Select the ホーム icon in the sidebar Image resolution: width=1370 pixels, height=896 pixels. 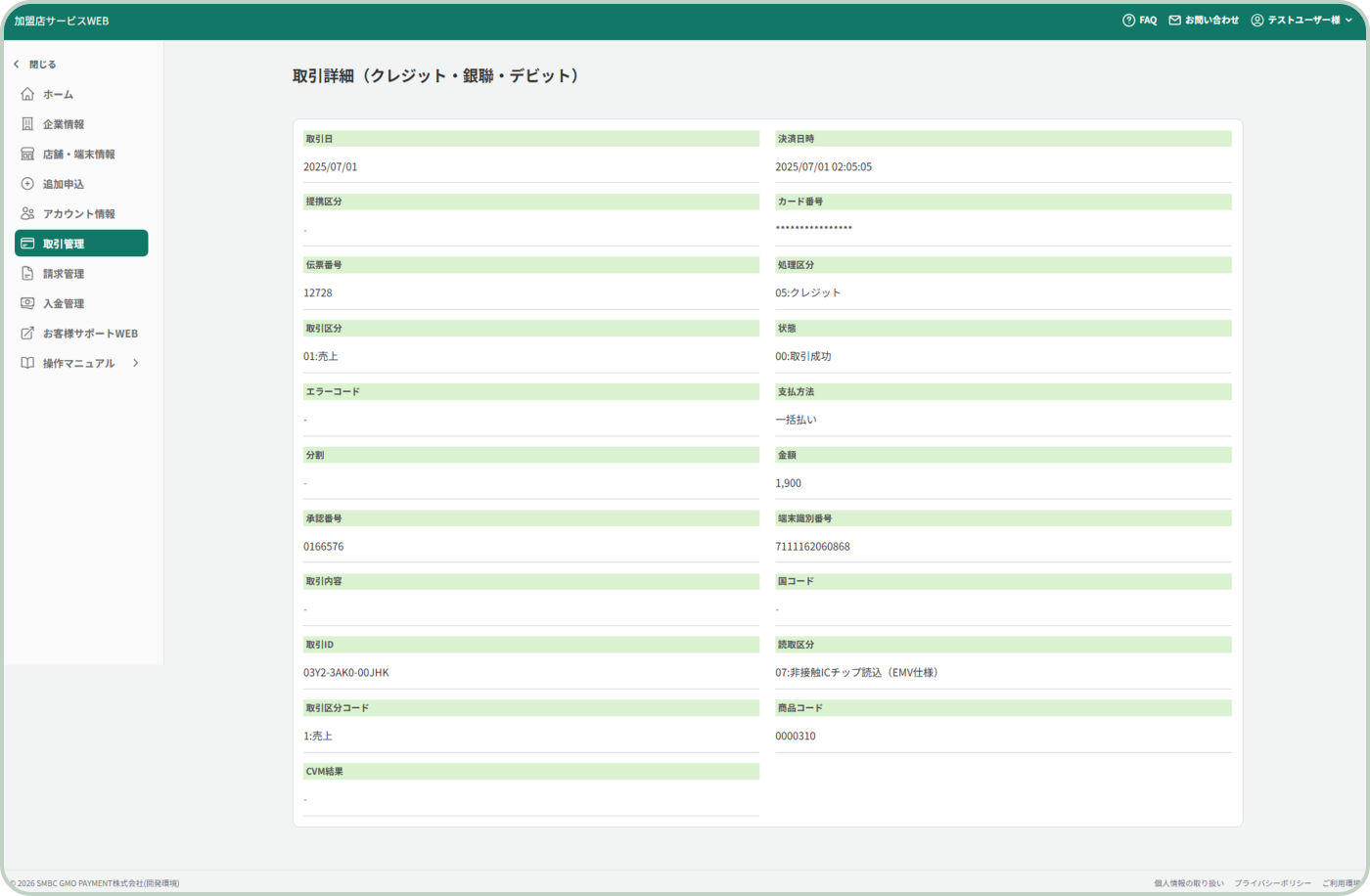click(x=26, y=94)
